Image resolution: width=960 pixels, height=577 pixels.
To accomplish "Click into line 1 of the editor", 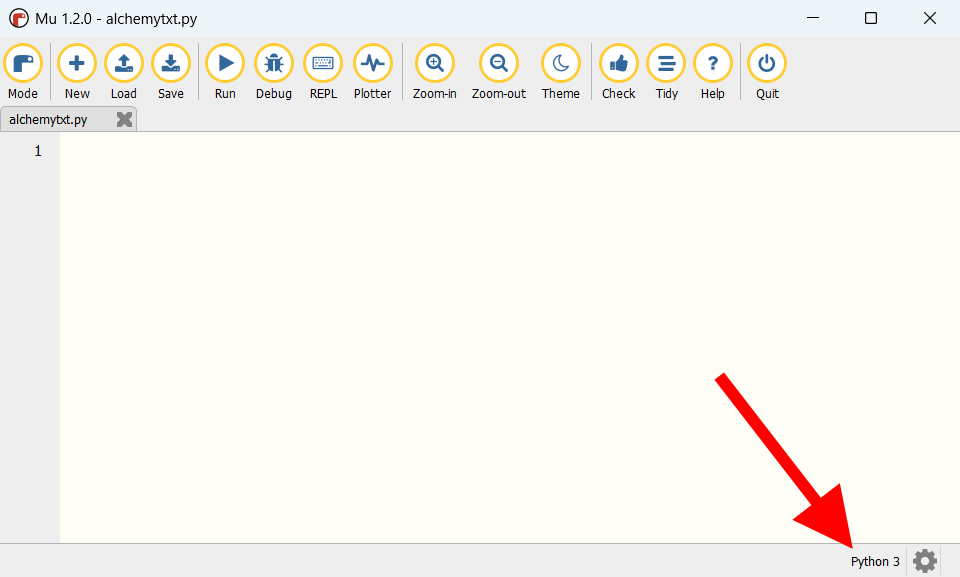I will [x=509, y=151].
